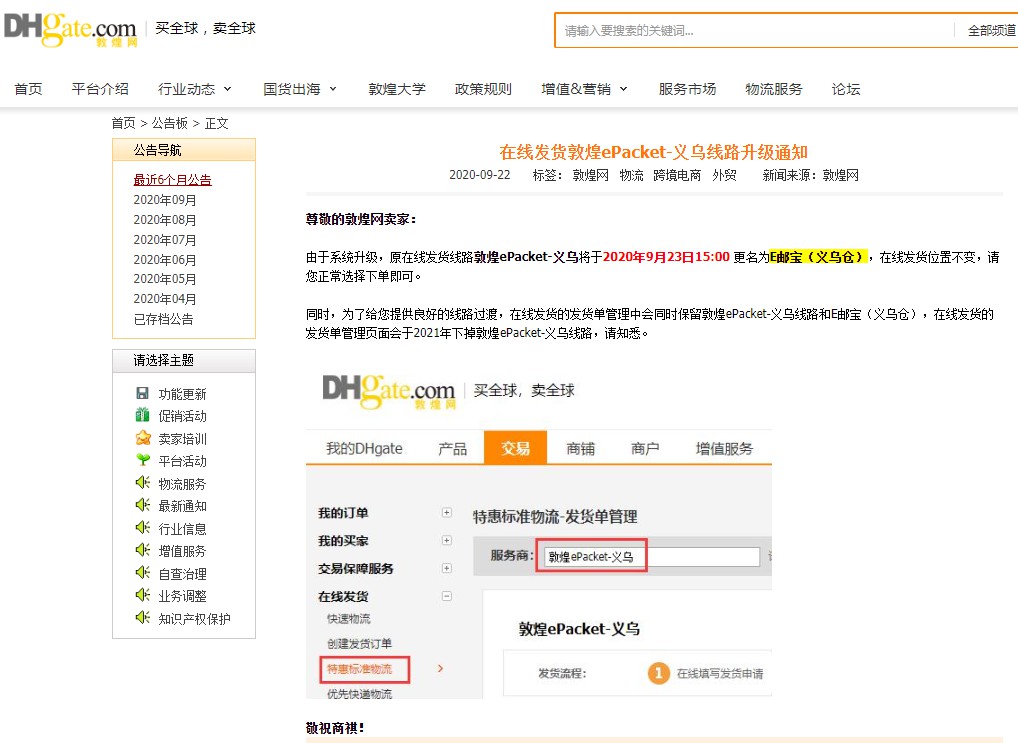The width and height of the screenshot is (1018, 743).
Task: Open 2020年07月 announcements
Action: coord(165,240)
